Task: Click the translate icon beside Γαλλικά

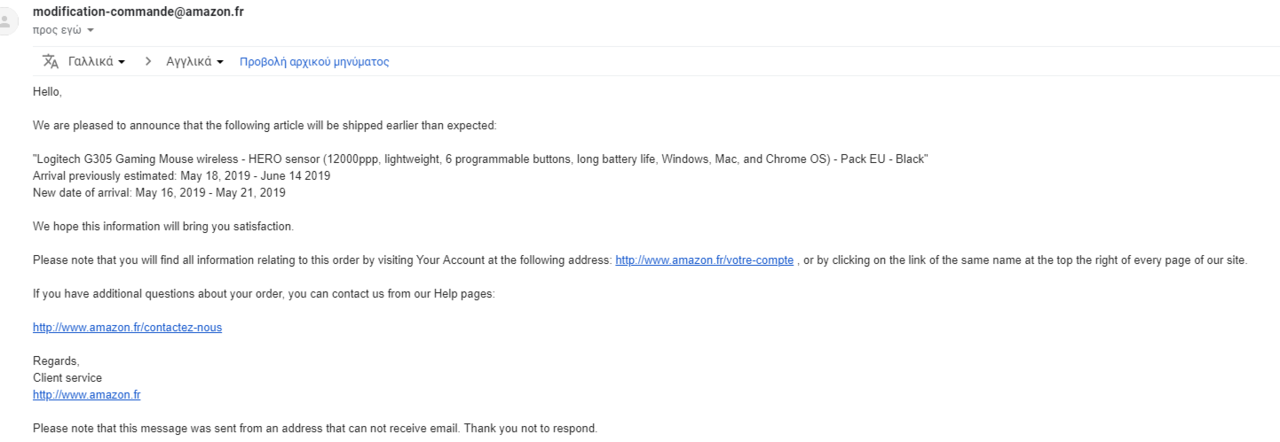Action: click(x=51, y=61)
